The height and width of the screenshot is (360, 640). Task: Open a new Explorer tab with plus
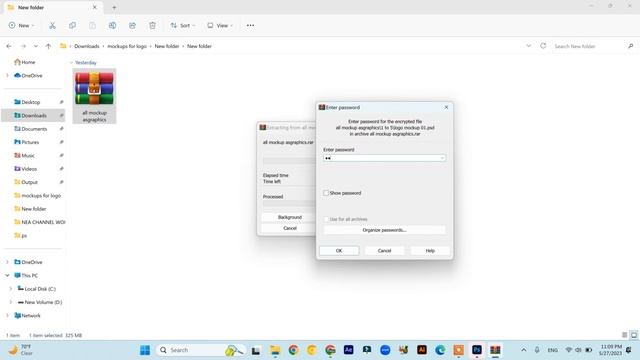114,7
